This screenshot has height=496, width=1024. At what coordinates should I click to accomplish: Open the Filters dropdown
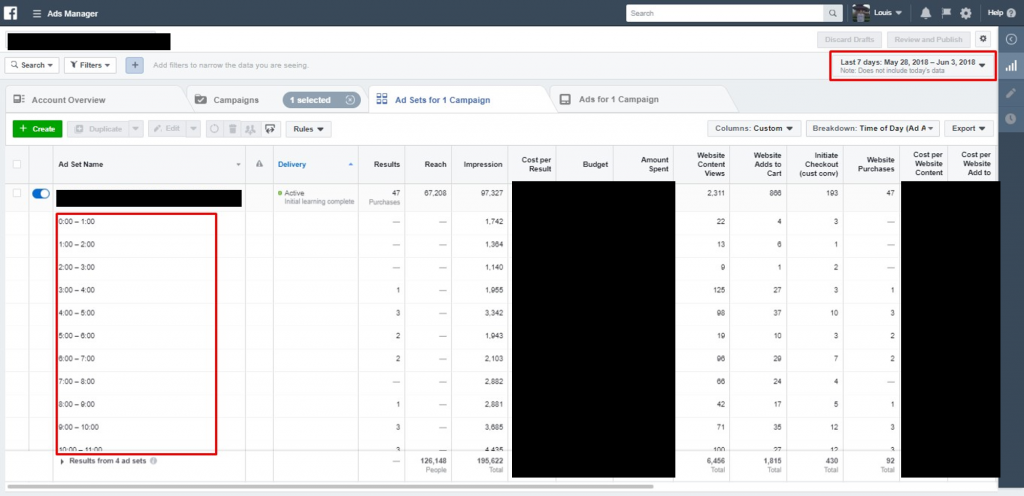click(90, 65)
